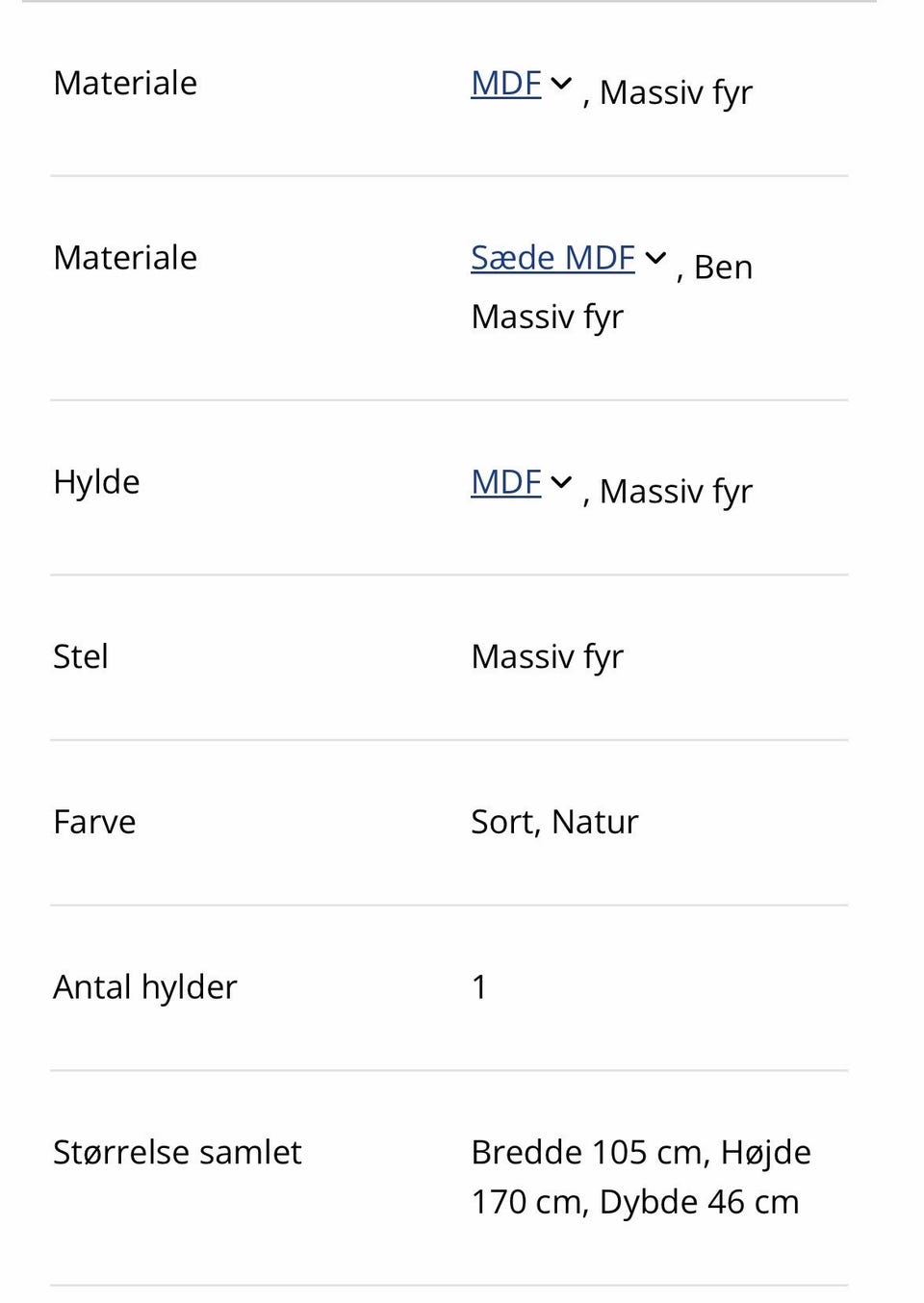The image size is (924, 1303).
Task: Open the MDF link in Hylde row
Action: tap(506, 482)
